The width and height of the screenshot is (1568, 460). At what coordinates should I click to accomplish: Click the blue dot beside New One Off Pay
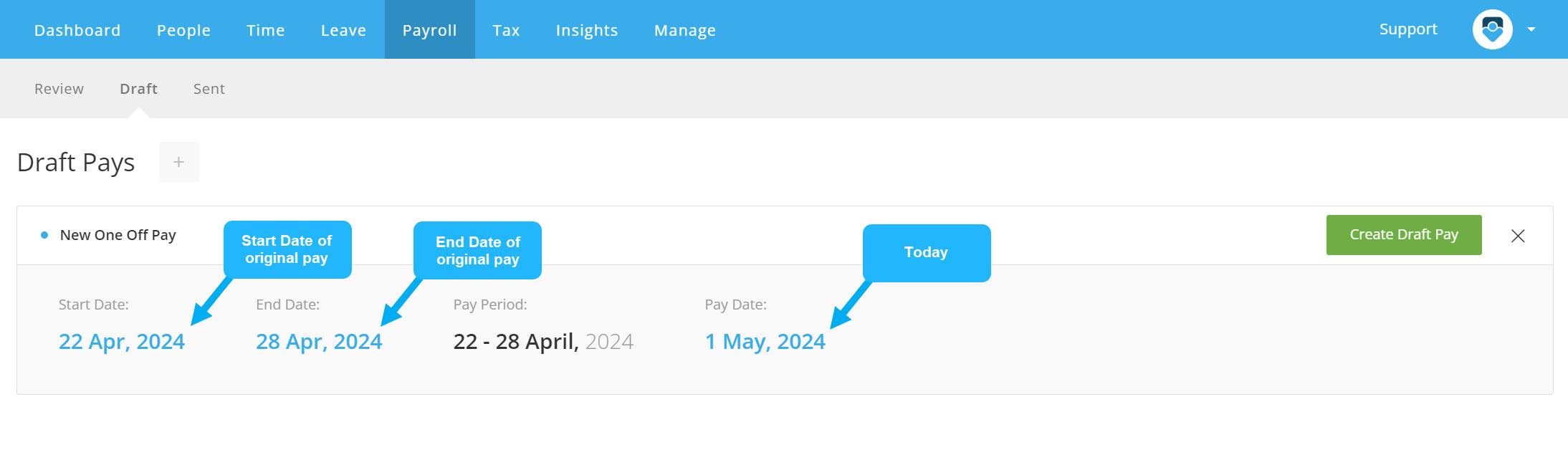44,235
